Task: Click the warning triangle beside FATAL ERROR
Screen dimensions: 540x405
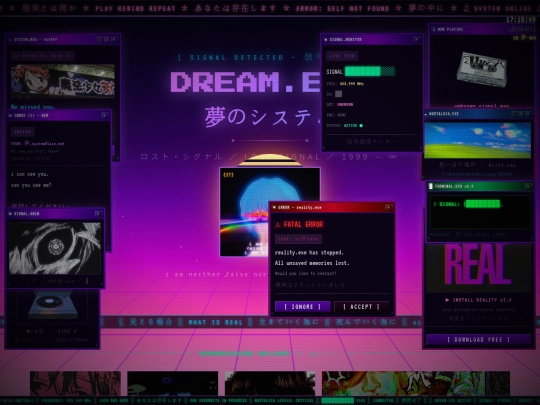Action: point(278,225)
